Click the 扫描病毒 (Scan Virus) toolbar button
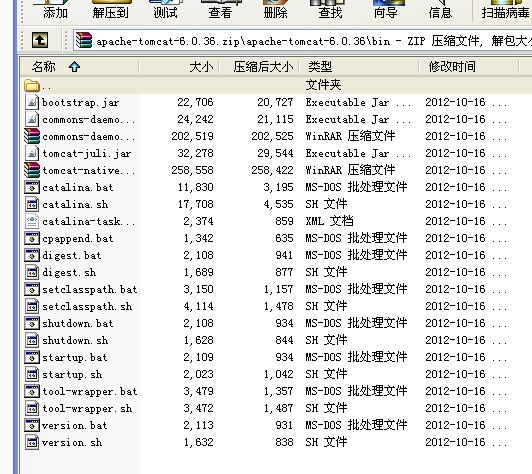This screenshot has width=532, height=474. coord(505,10)
